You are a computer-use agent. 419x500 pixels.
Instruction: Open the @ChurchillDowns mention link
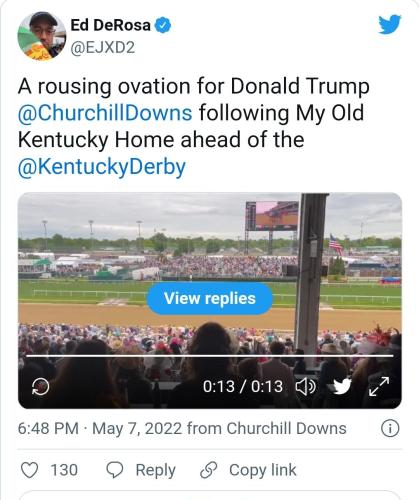click(x=105, y=113)
